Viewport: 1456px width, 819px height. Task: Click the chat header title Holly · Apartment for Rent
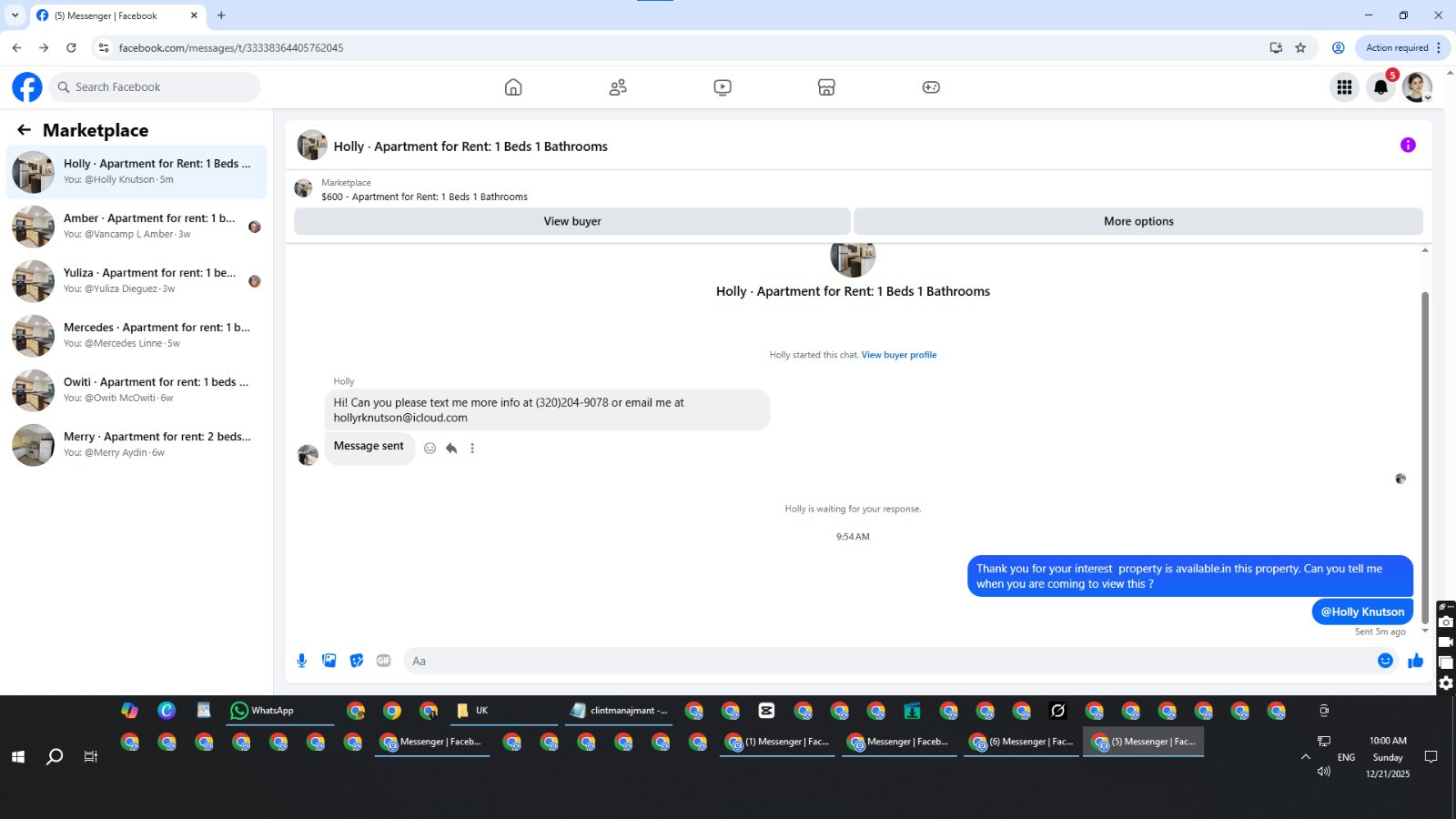470,147
